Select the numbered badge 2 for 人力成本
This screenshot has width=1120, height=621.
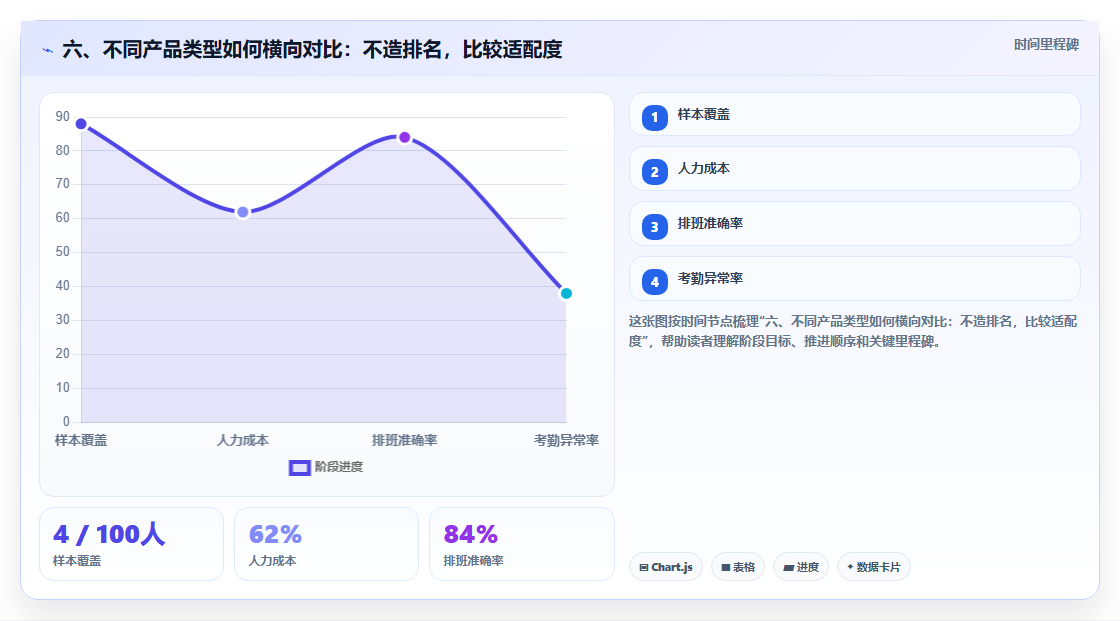[654, 172]
